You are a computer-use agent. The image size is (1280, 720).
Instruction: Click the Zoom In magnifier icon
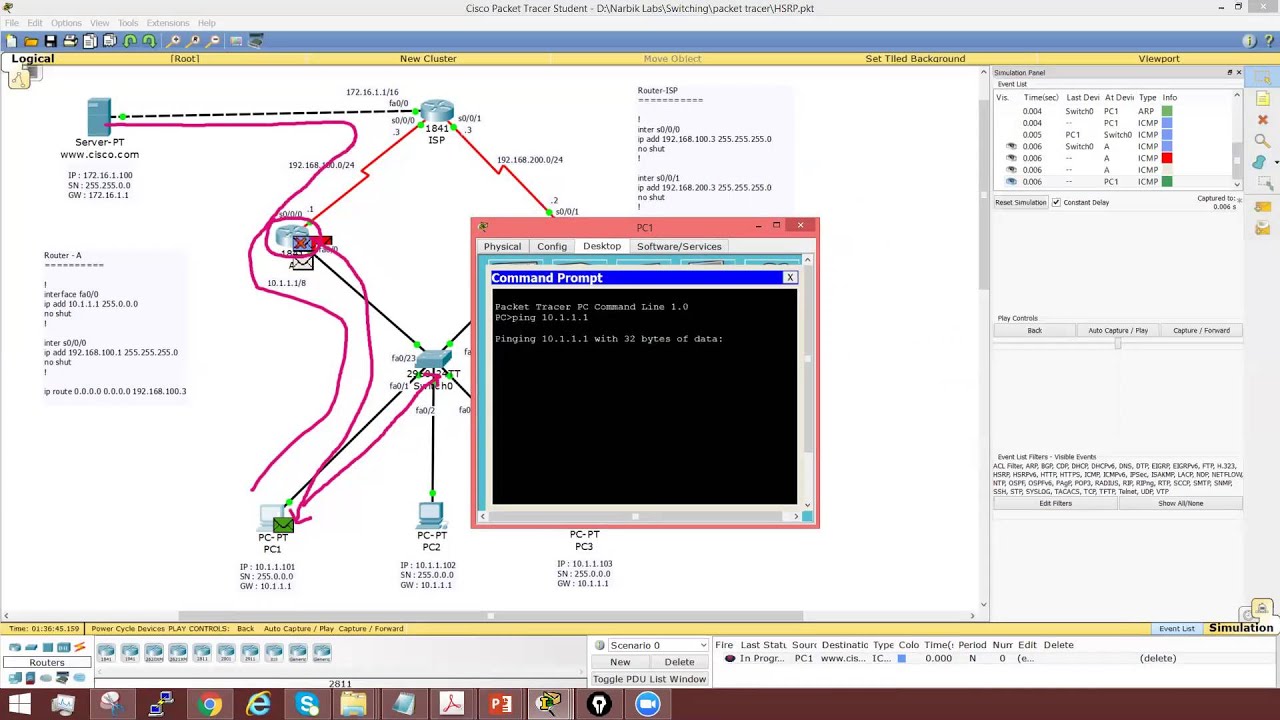[174, 41]
